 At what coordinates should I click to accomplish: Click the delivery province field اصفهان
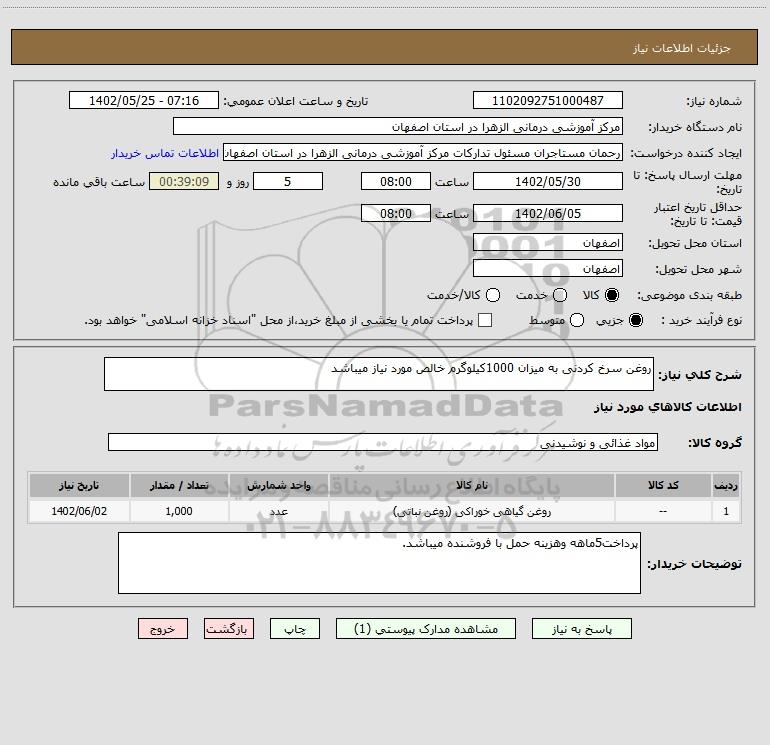[x=548, y=243]
